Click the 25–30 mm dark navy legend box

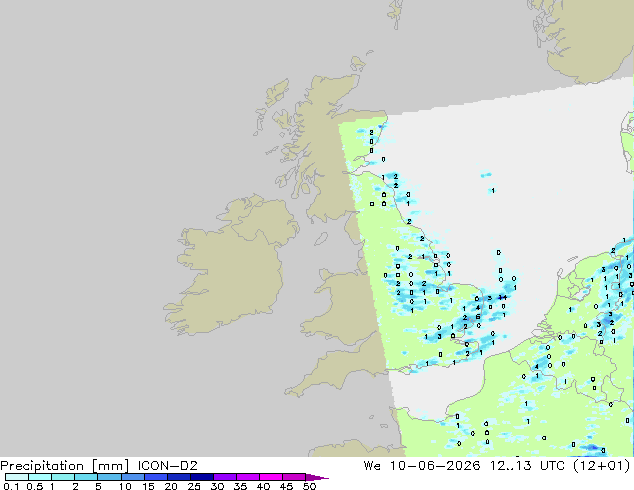click(202, 477)
